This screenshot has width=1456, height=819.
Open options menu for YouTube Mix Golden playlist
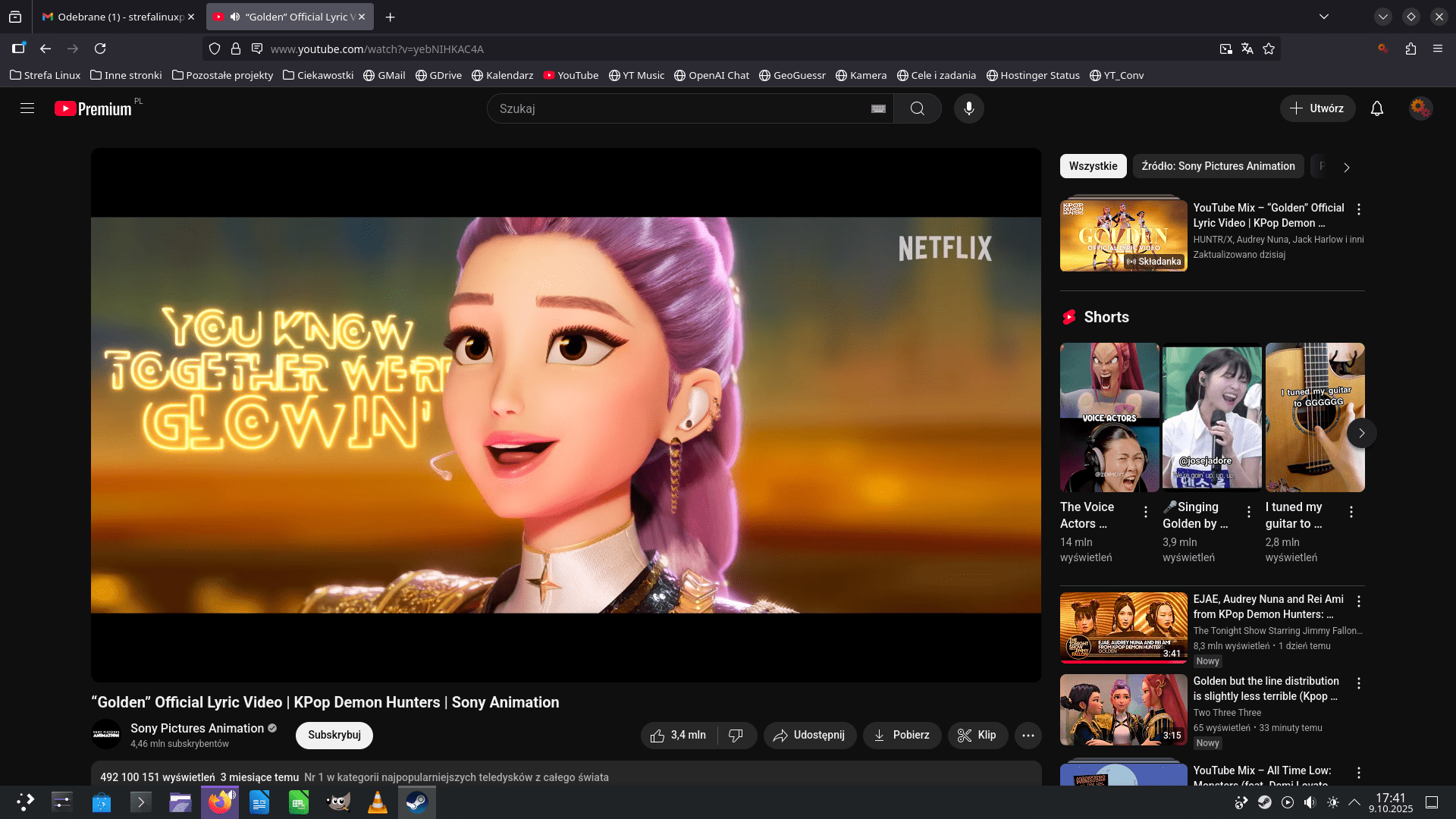1358,209
